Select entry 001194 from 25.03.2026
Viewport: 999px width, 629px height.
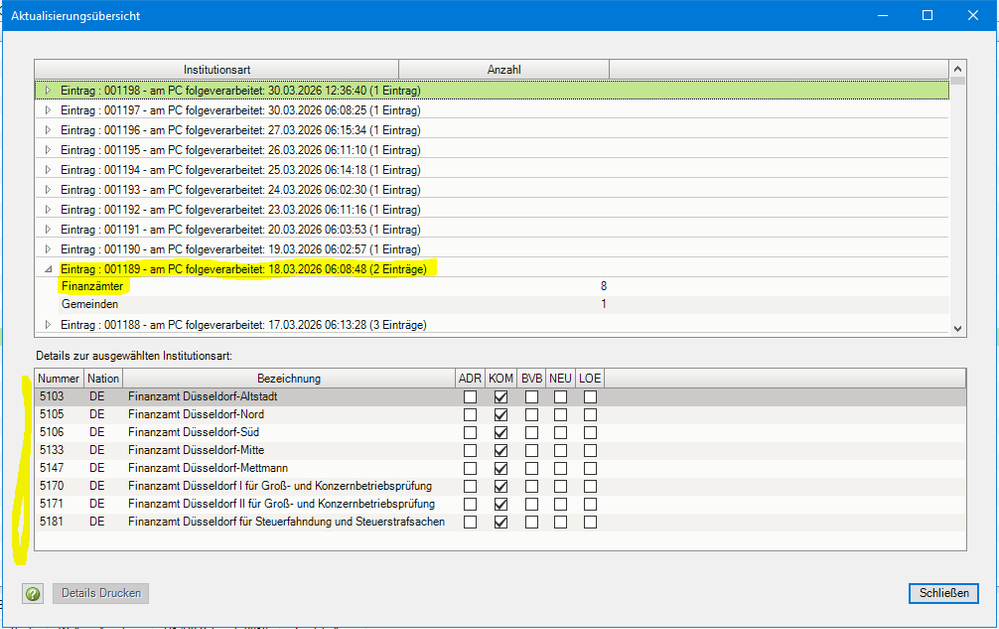coord(492,170)
